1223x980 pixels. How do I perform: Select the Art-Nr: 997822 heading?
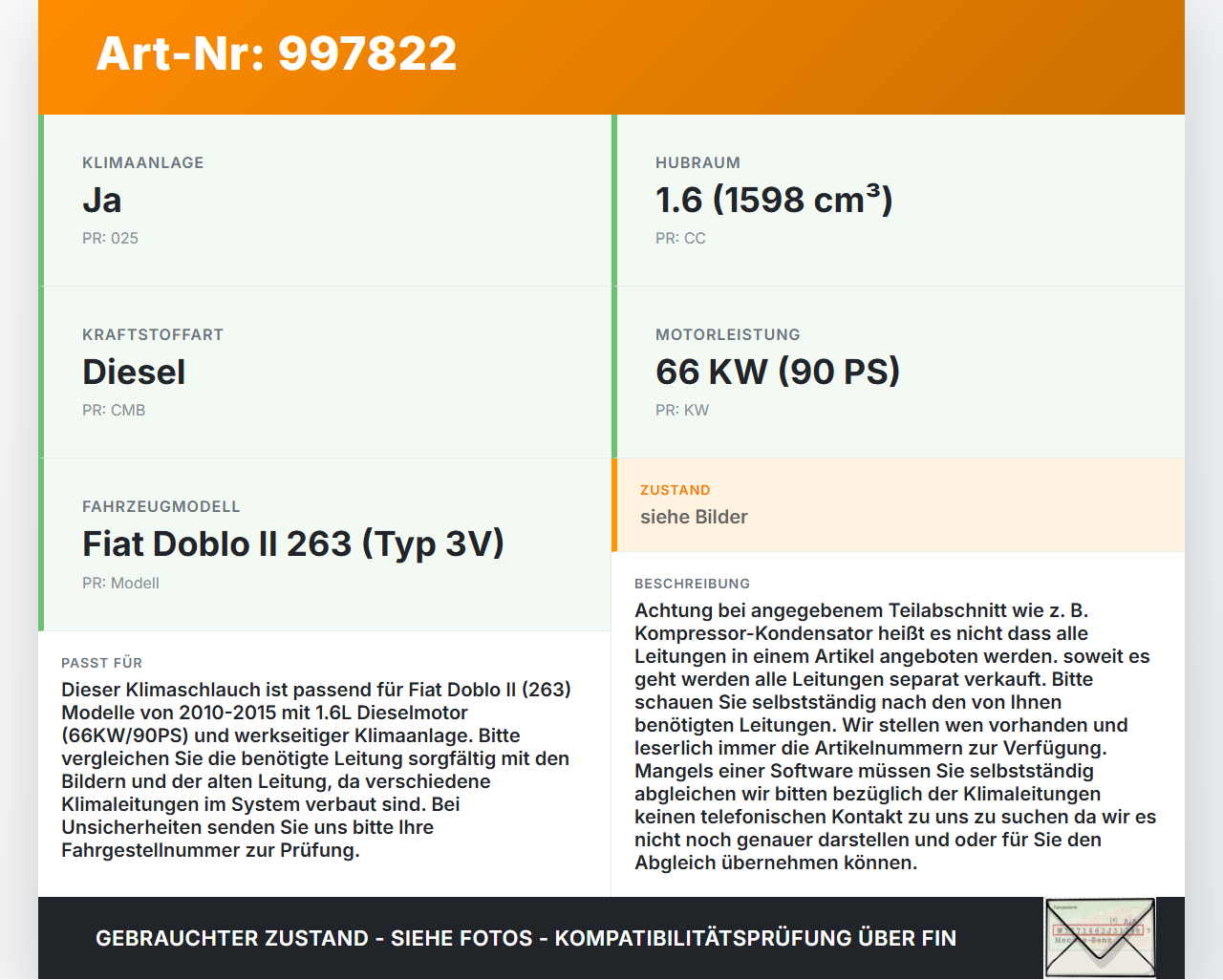tap(276, 53)
